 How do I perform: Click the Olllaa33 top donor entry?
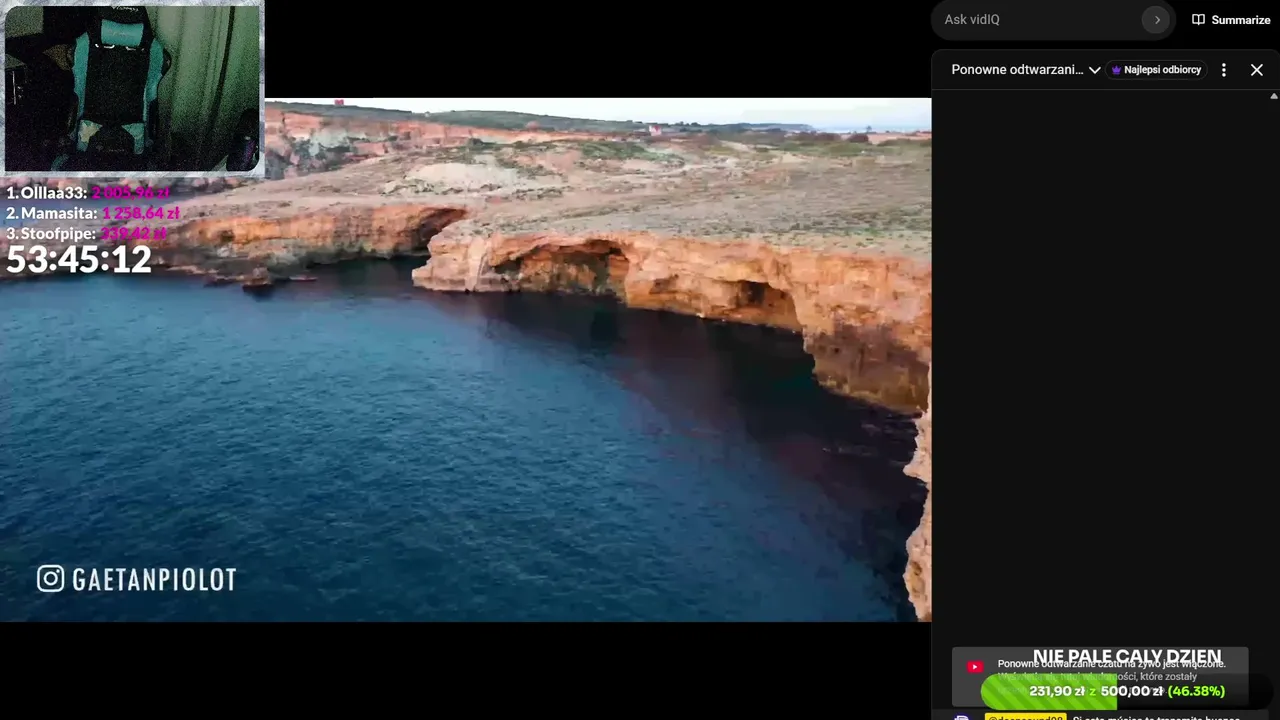point(88,193)
